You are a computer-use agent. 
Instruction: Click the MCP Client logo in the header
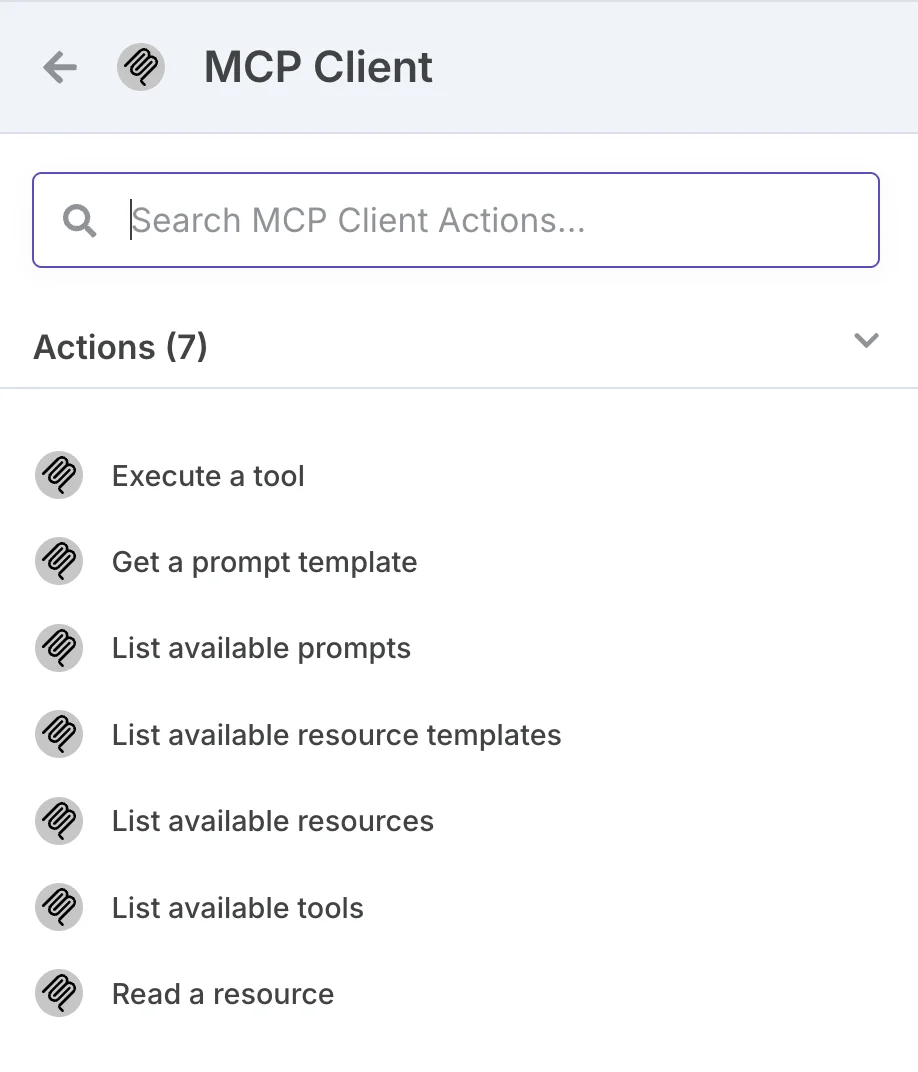(141, 67)
